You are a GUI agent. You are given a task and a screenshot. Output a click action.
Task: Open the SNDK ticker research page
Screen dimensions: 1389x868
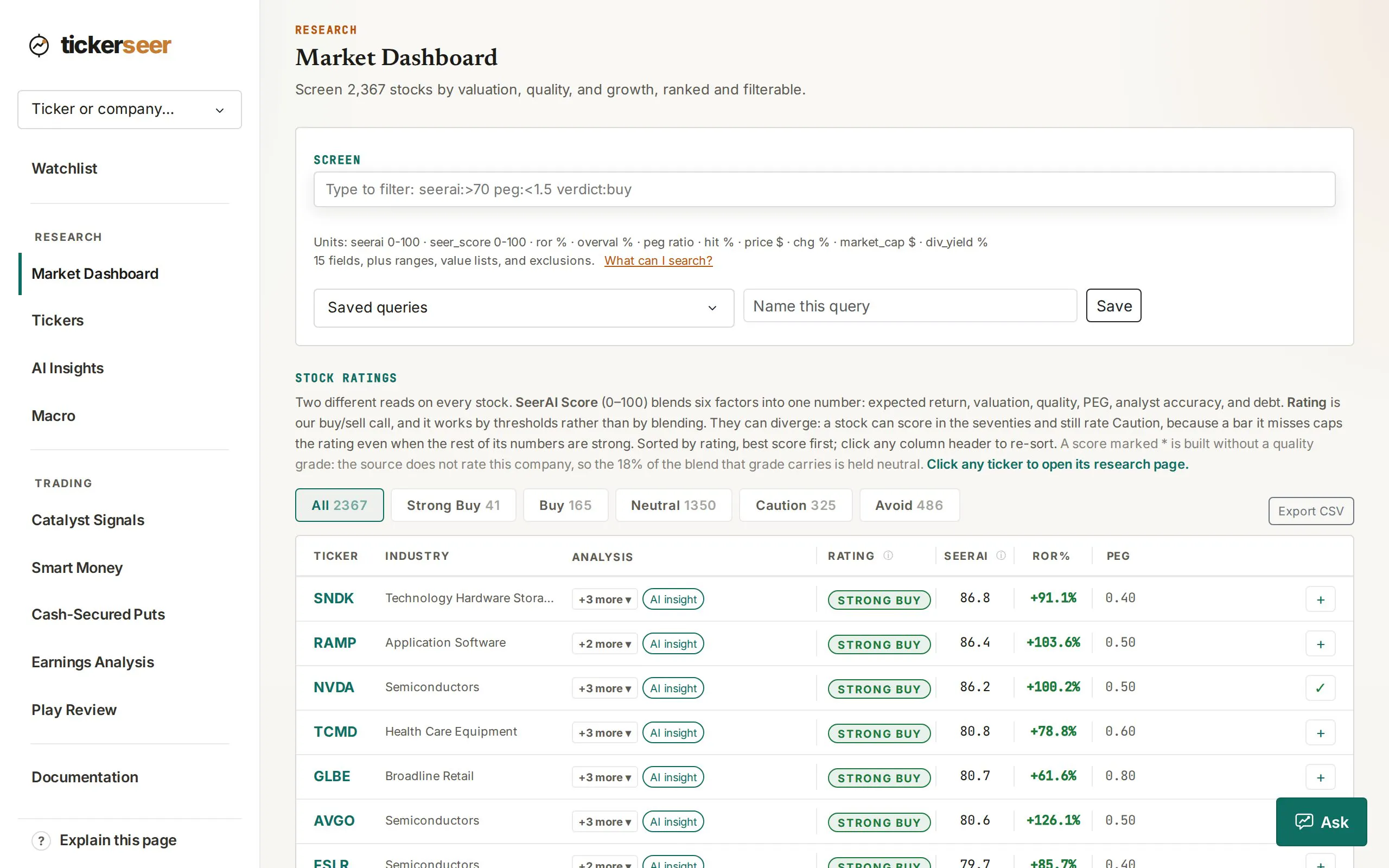click(x=334, y=598)
